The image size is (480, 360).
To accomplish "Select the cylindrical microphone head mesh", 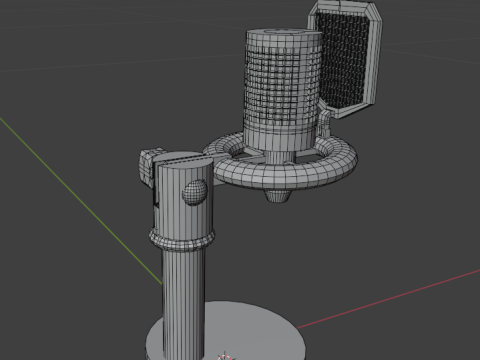I will tap(282, 90).
